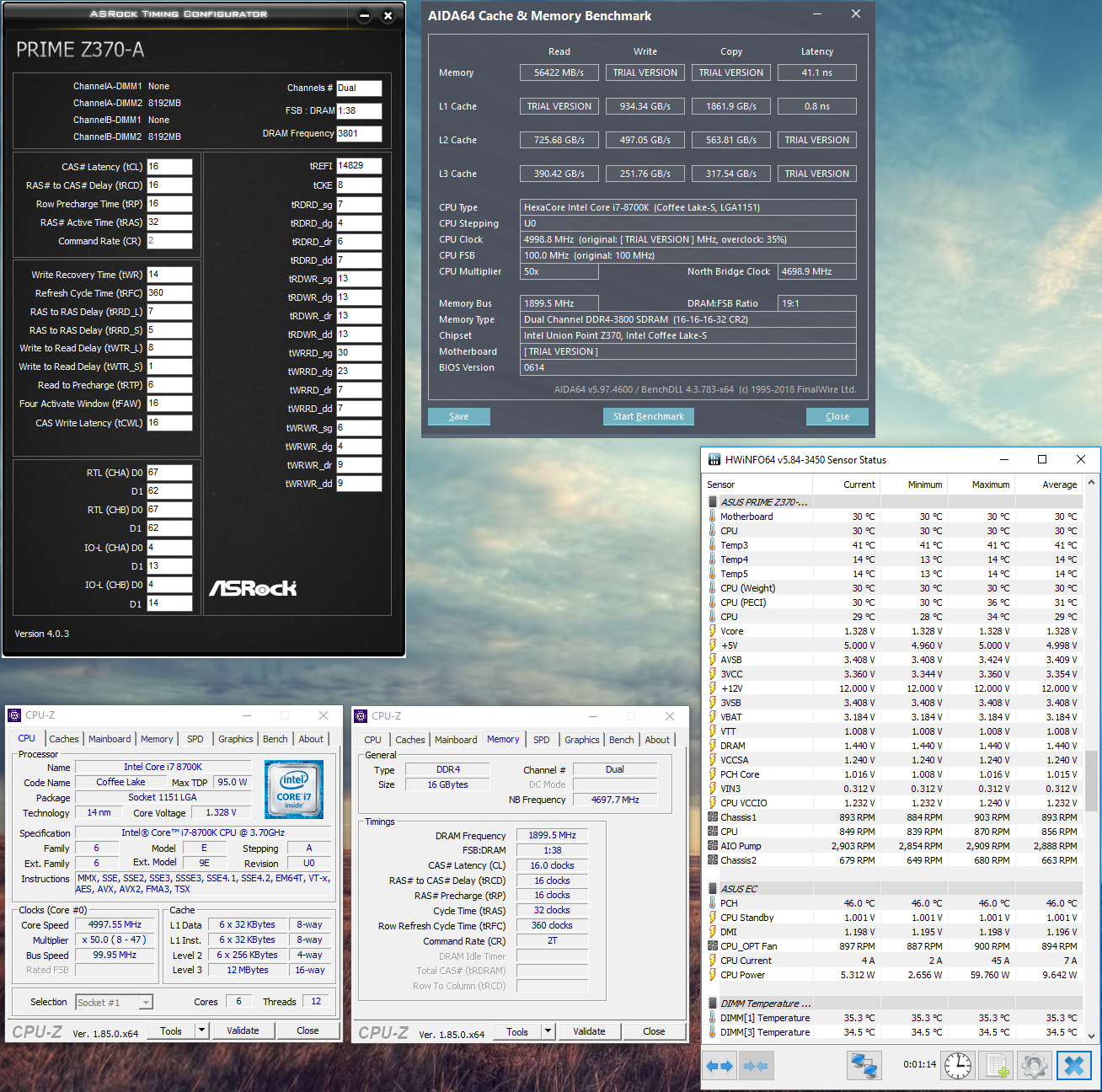Click the fan icon beside AIO Pump sensor
1102x1092 pixels.
click(713, 846)
